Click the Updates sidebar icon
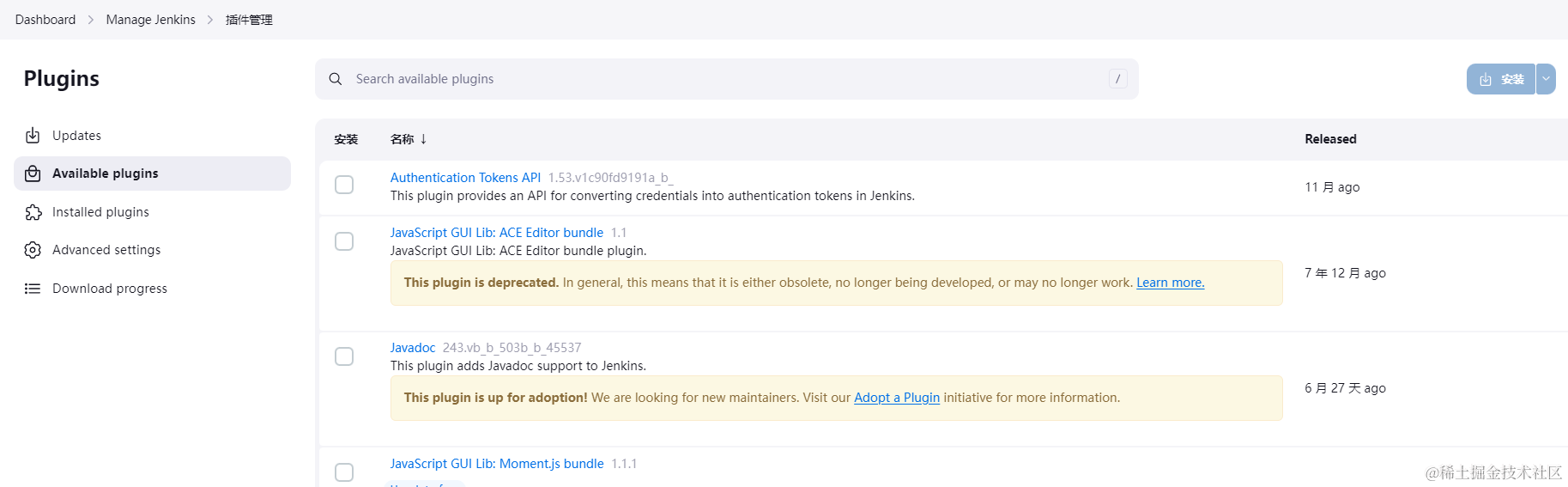 [33, 136]
